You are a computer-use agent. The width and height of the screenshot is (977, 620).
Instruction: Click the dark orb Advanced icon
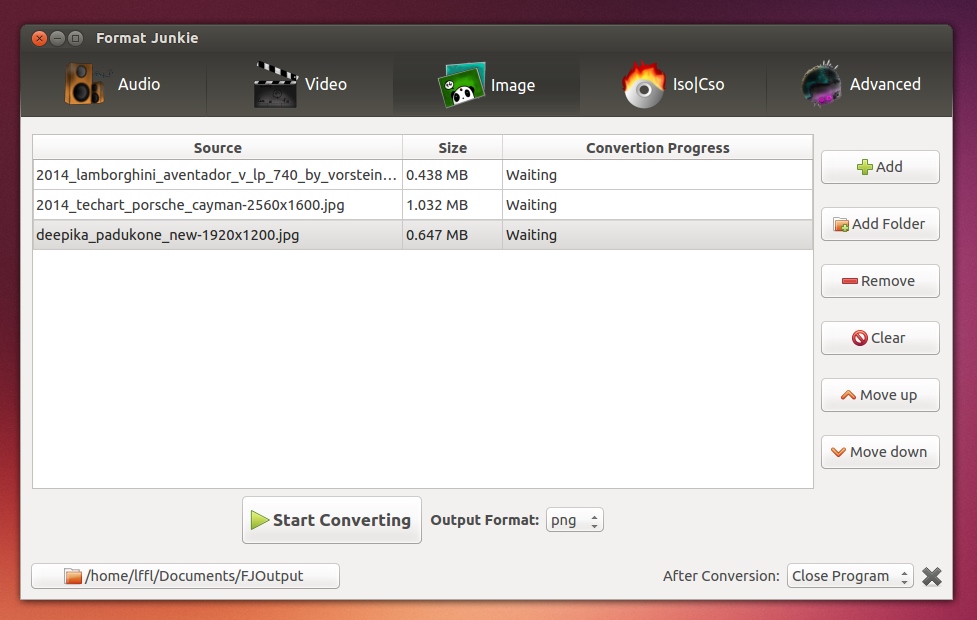(x=821, y=84)
